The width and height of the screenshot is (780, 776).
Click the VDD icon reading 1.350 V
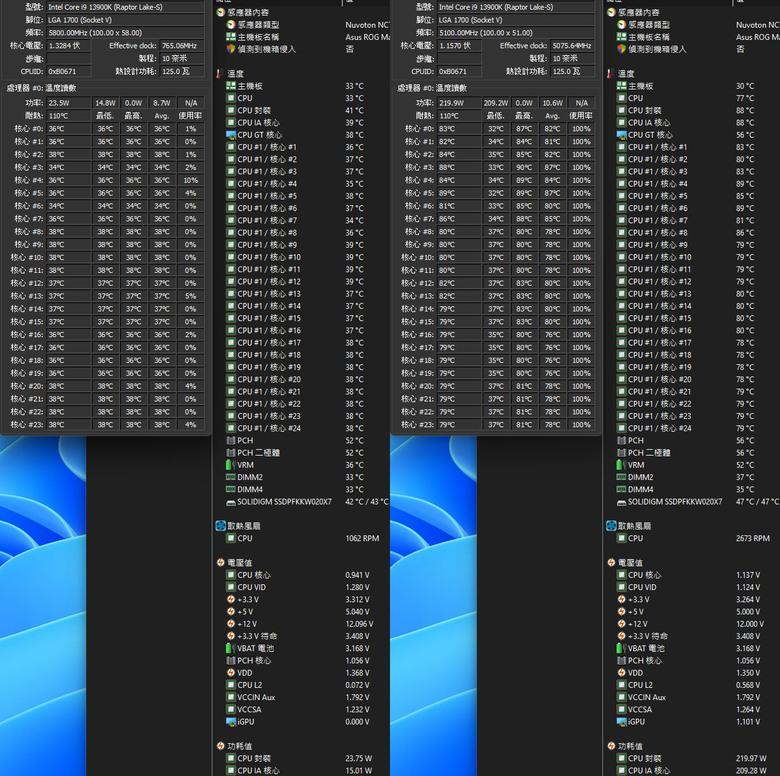(x=621, y=673)
